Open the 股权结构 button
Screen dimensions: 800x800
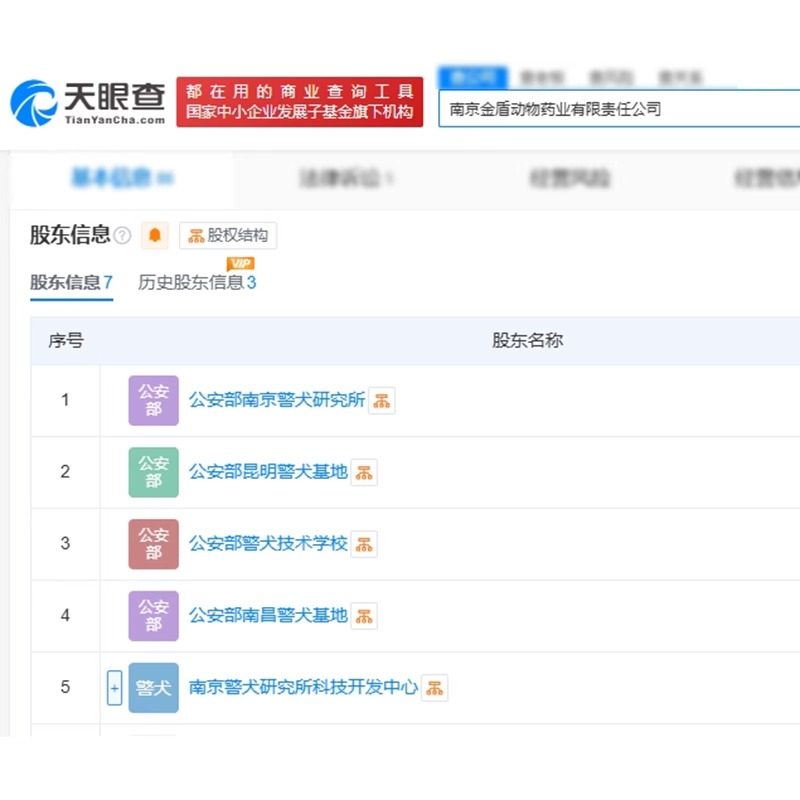[228, 236]
